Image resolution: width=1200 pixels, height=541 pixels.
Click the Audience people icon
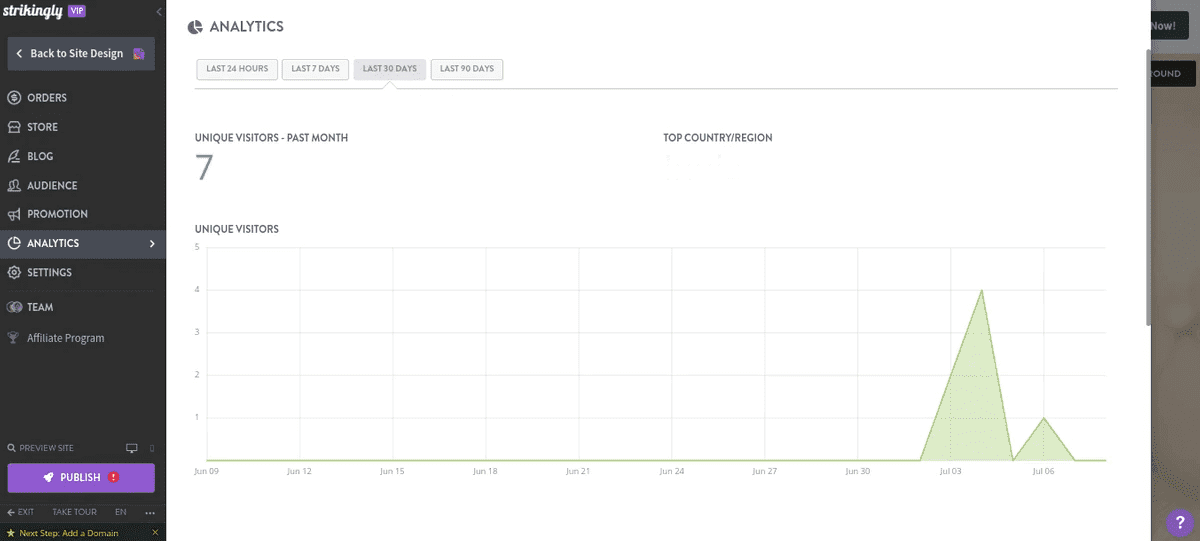coord(14,185)
